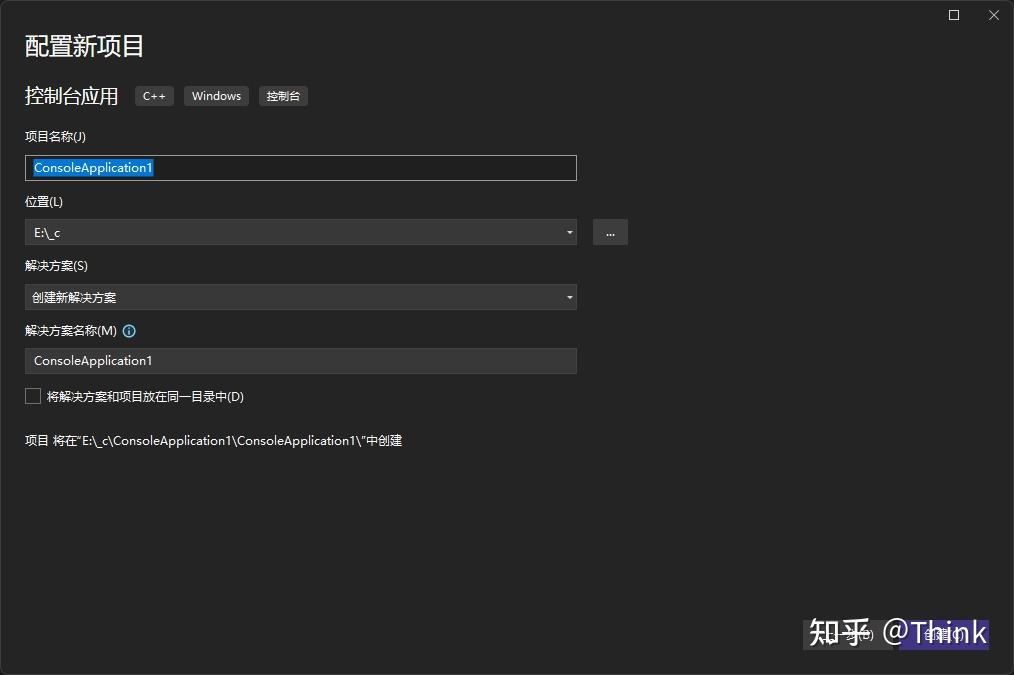The image size is (1014, 675).
Task: Expand the 创建新解决方案 combo box
Action: click(301, 297)
